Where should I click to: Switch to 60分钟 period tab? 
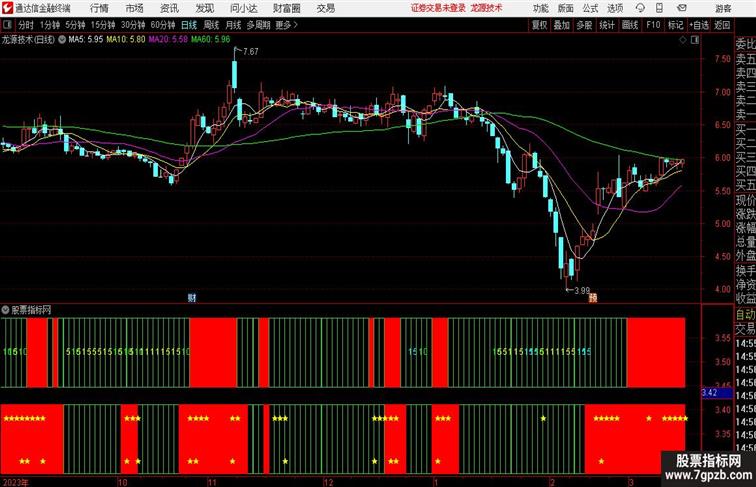162,25
